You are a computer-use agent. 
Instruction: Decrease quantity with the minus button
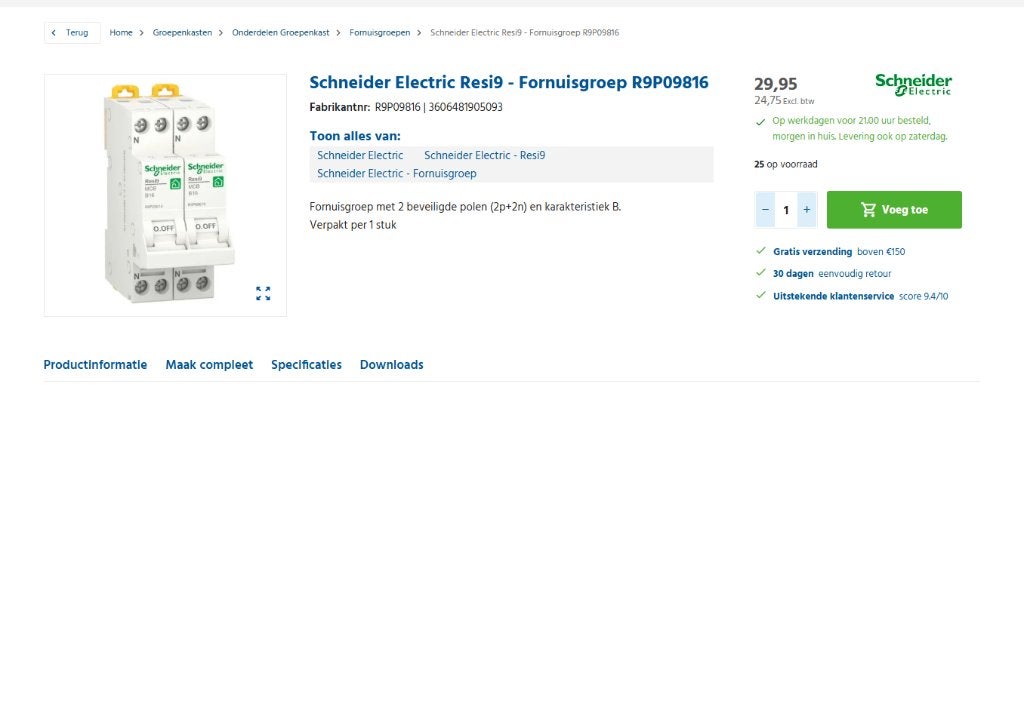tap(765, 210)
